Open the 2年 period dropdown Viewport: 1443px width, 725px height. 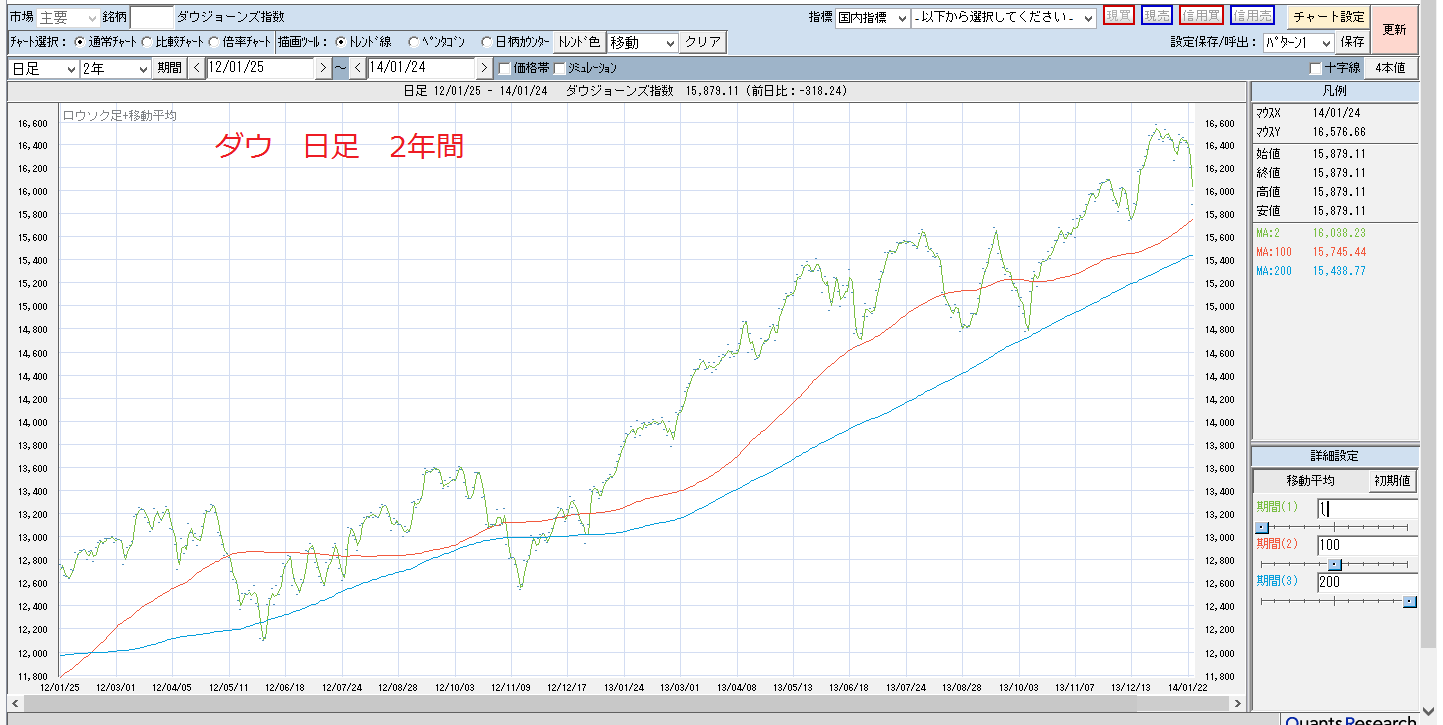tap(115, 68)
